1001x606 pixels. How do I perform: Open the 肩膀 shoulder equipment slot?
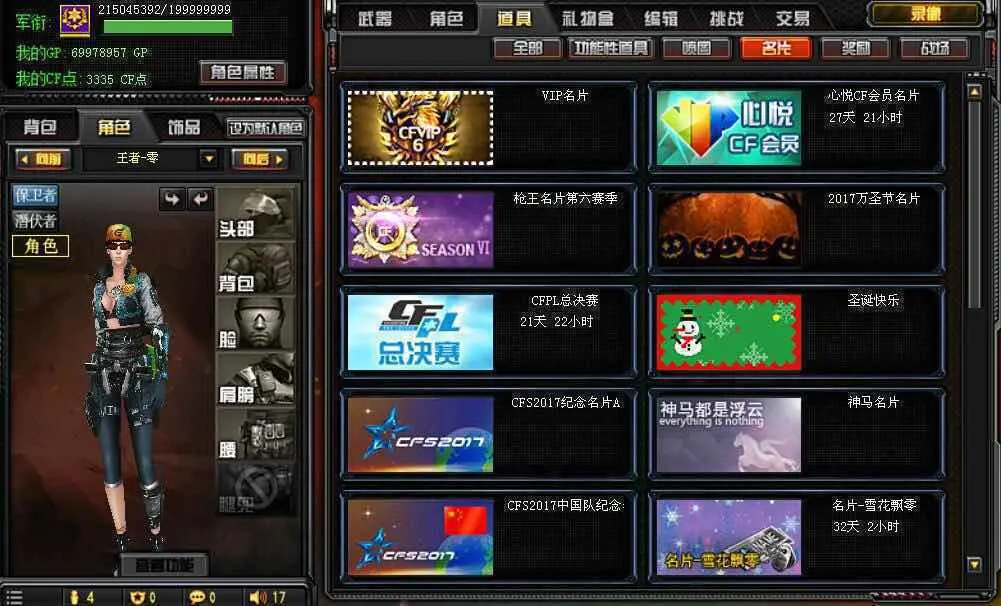tap(256, 379)
